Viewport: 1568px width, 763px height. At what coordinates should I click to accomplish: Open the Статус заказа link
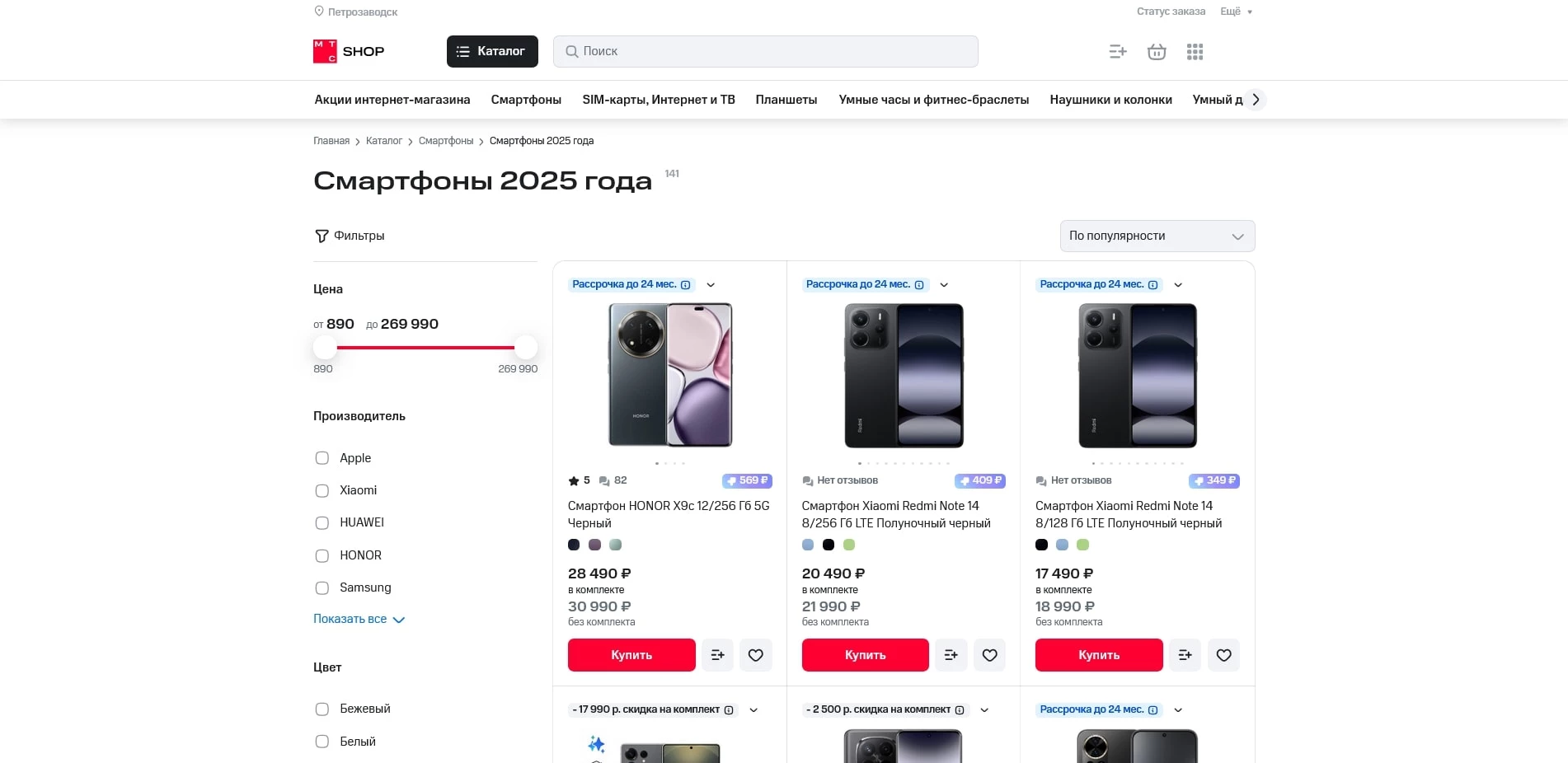[x=1171, y=12]
